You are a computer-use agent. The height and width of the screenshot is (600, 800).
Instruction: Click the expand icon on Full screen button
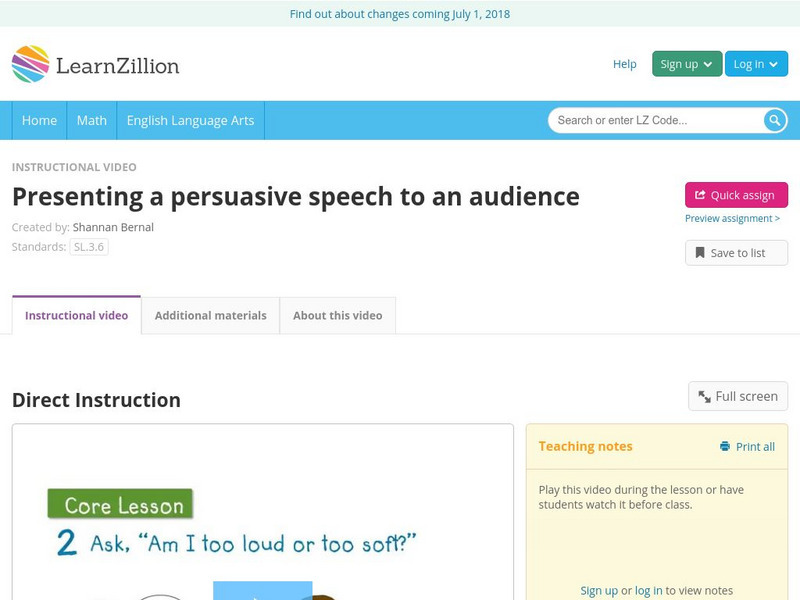[703, 396]
